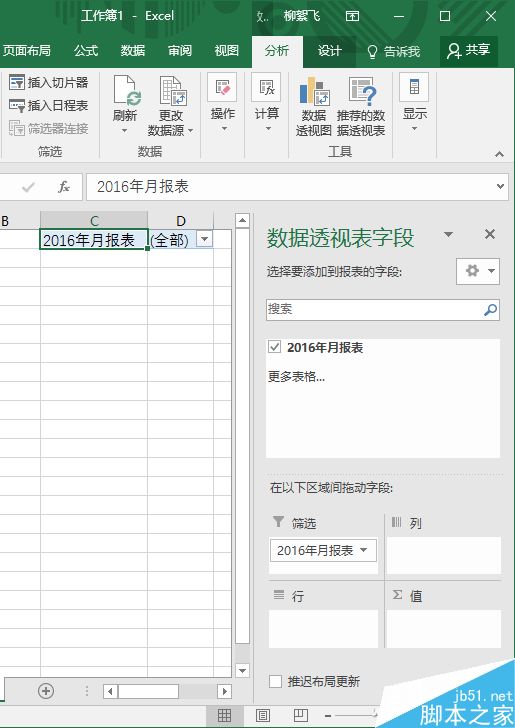Click Recommended PivotTables (推荐的数据透视表)
Screen dimensions: 515x728
(361, 106)
